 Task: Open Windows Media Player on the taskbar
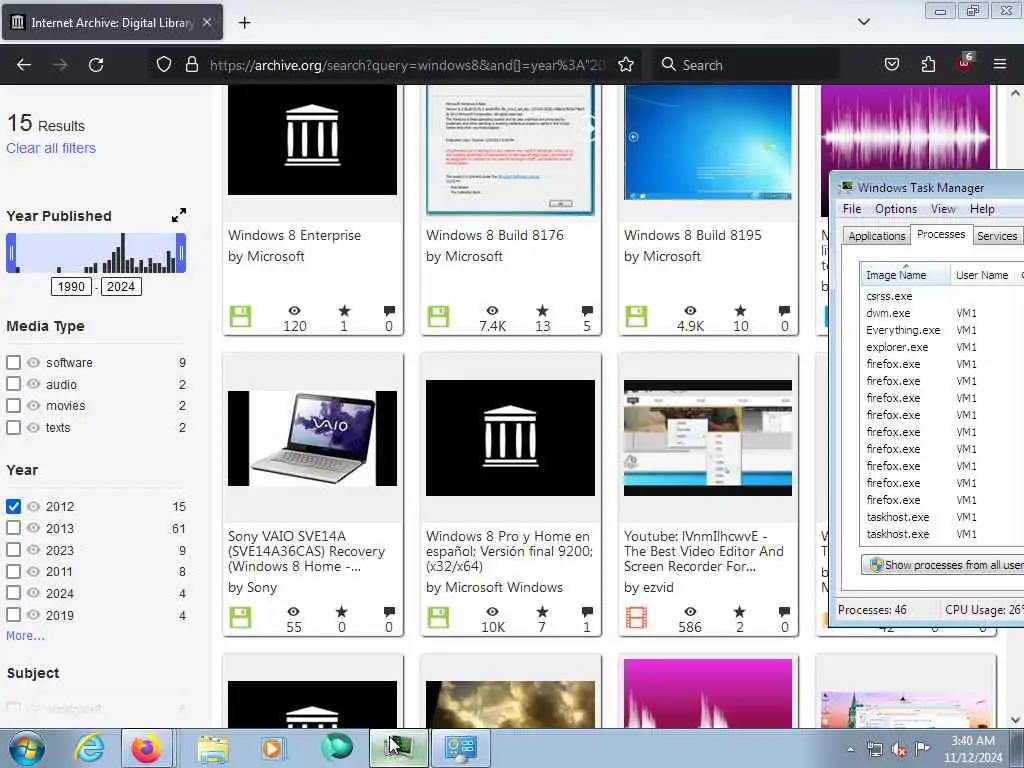pos(272,748)
